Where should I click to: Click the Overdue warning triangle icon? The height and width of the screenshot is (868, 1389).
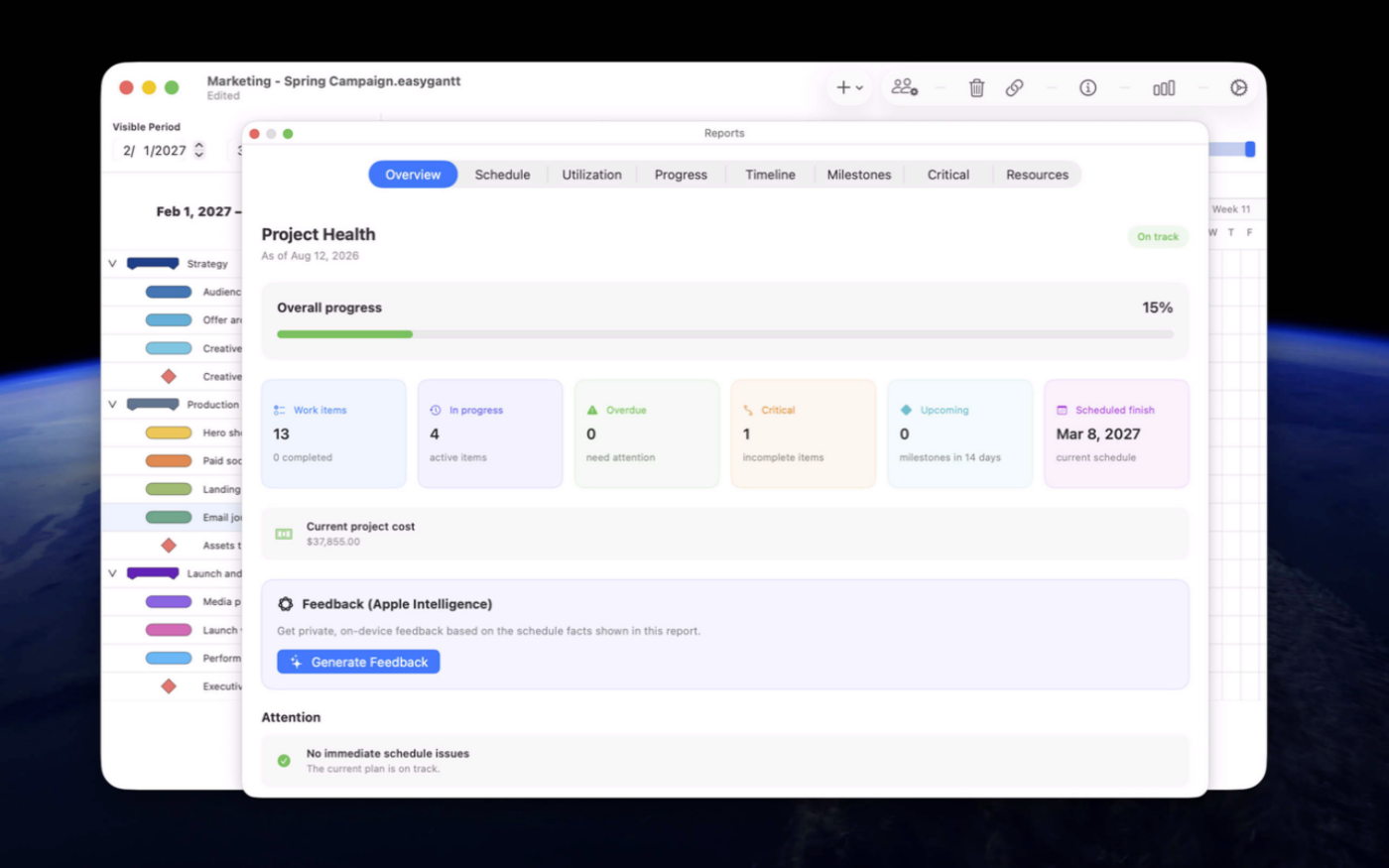click(592, 410)
